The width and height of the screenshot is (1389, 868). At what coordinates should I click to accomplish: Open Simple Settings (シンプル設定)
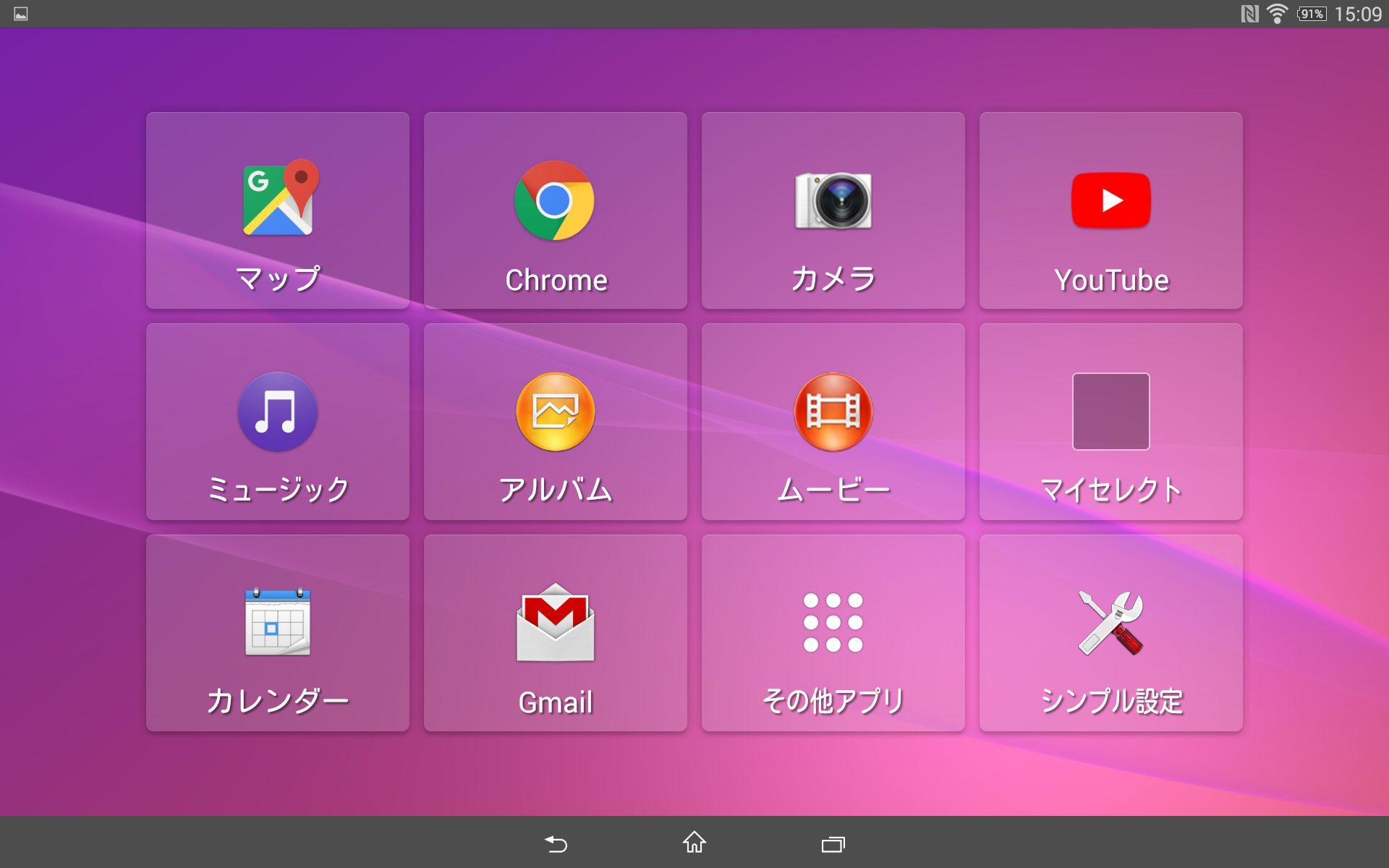tap(1111, 633)
